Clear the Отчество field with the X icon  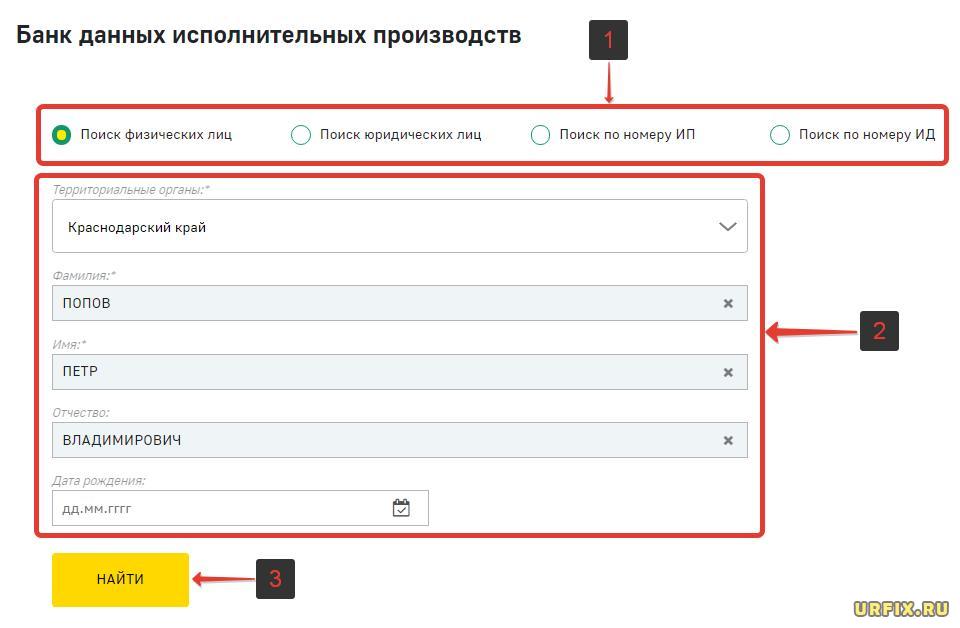(x=728, y=440)
